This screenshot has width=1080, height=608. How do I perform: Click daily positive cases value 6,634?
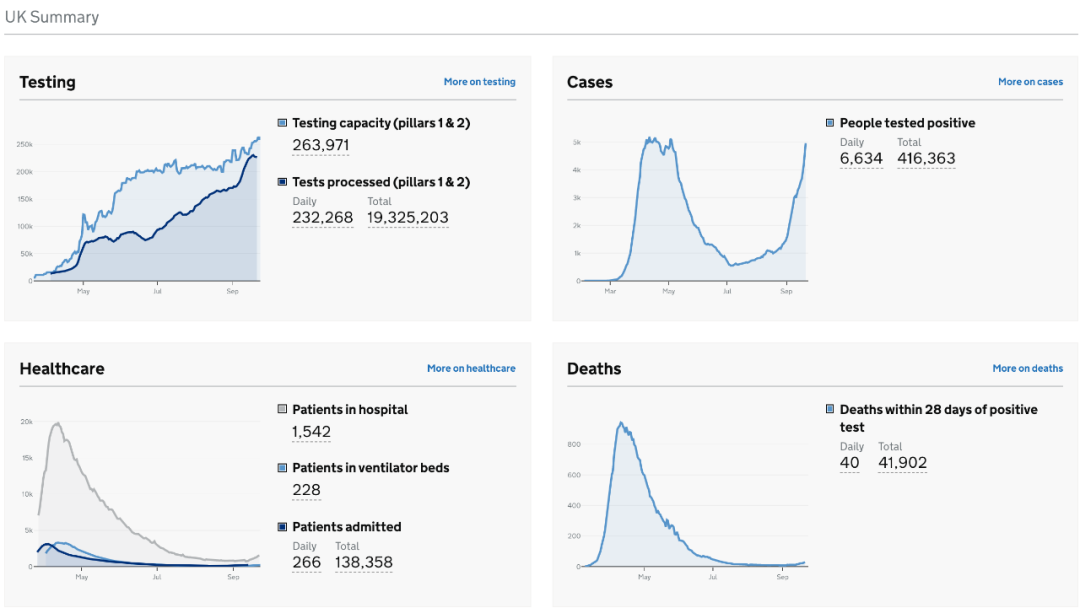click(861, 159)
